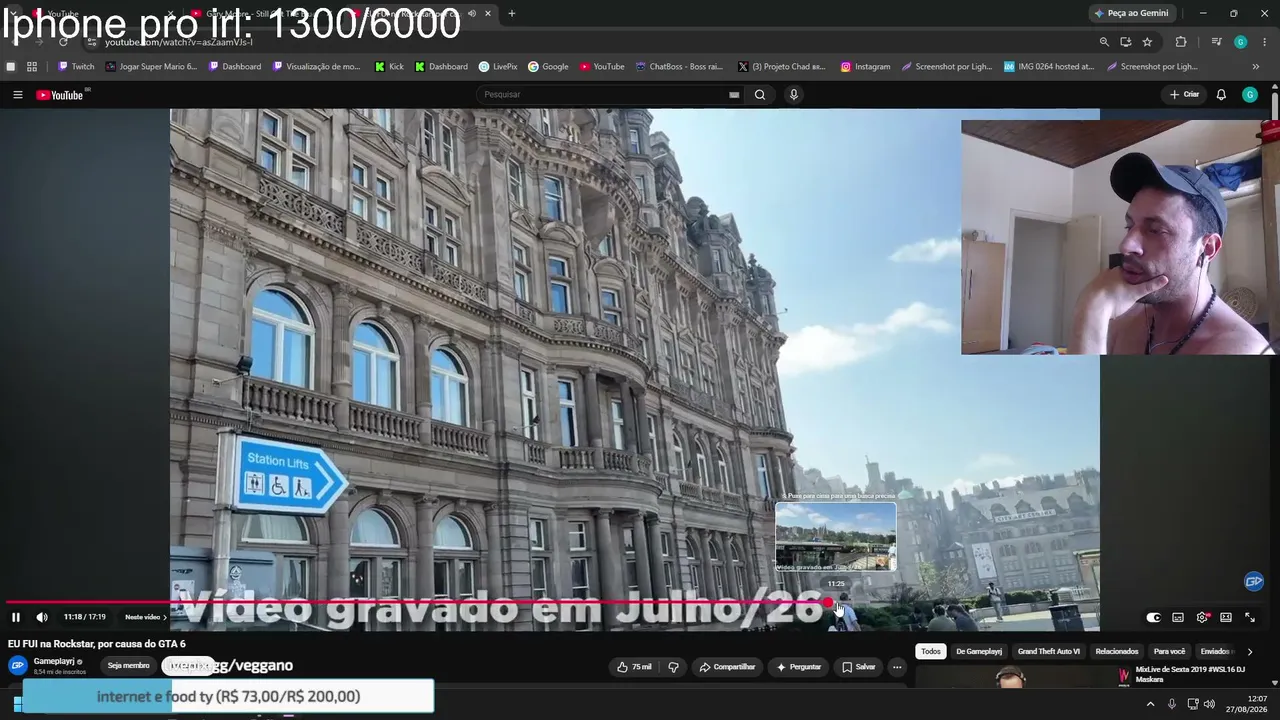Toggle subtitles in the video player

coord(1178,618)
